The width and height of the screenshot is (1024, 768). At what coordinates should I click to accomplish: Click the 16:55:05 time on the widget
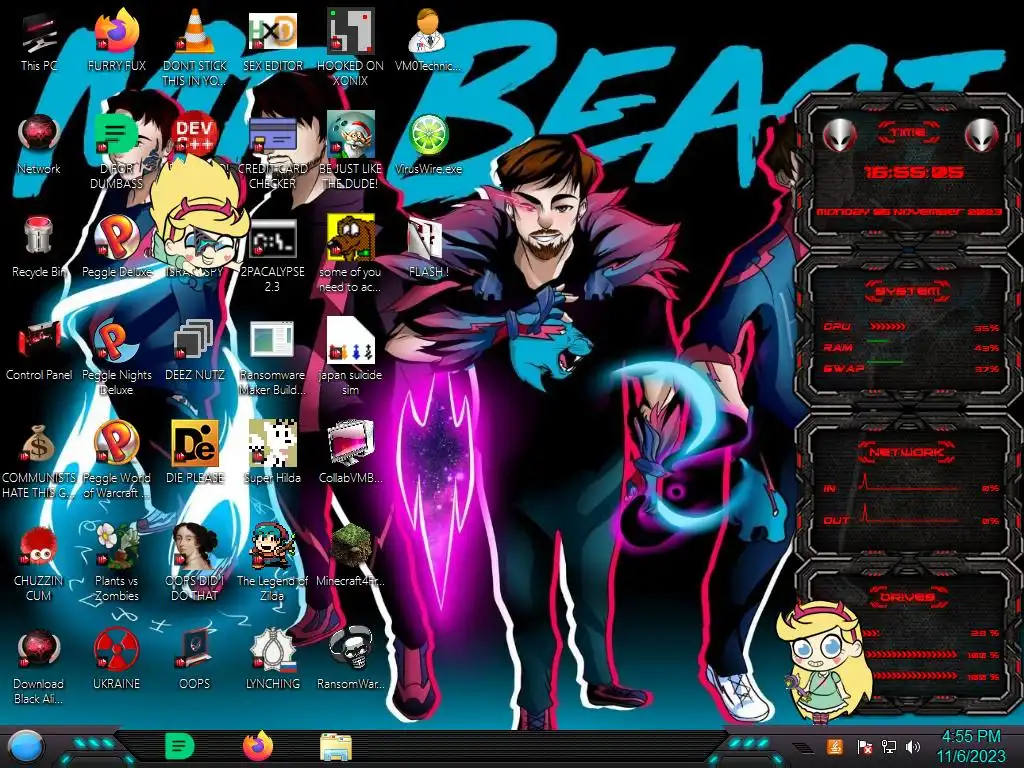(913, 172)
